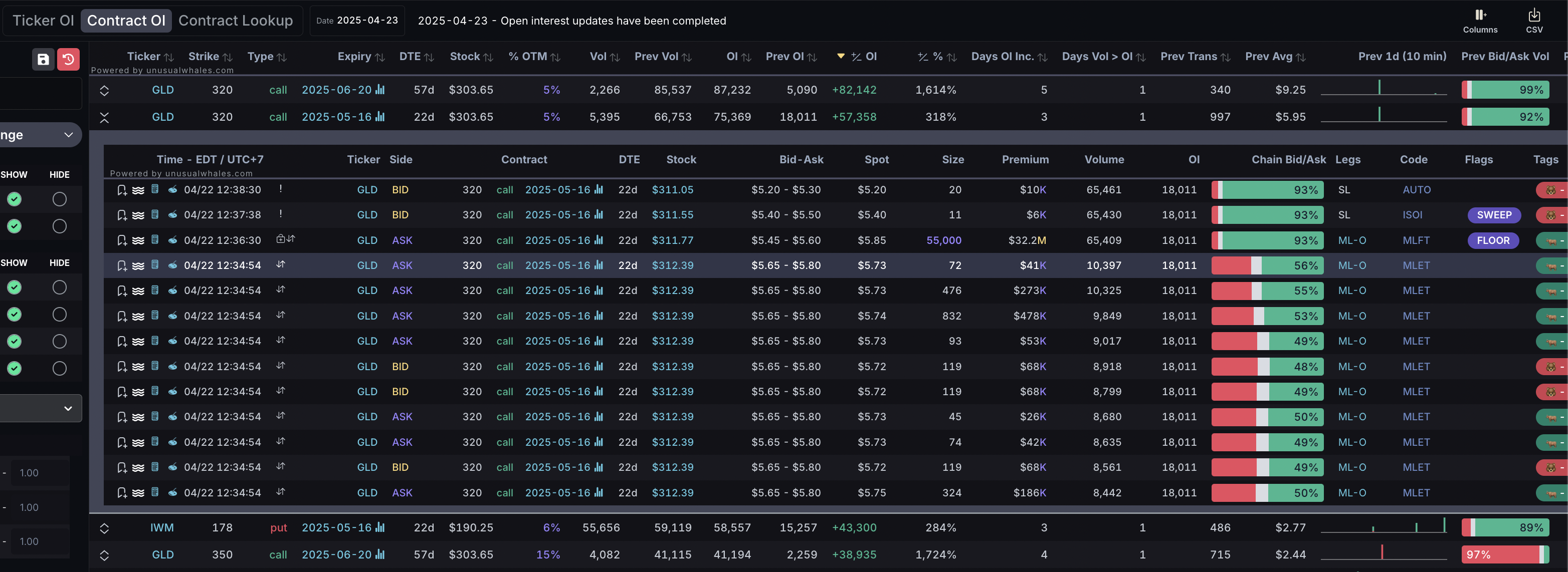Click the +82,142 OI change value

(854, 90)
